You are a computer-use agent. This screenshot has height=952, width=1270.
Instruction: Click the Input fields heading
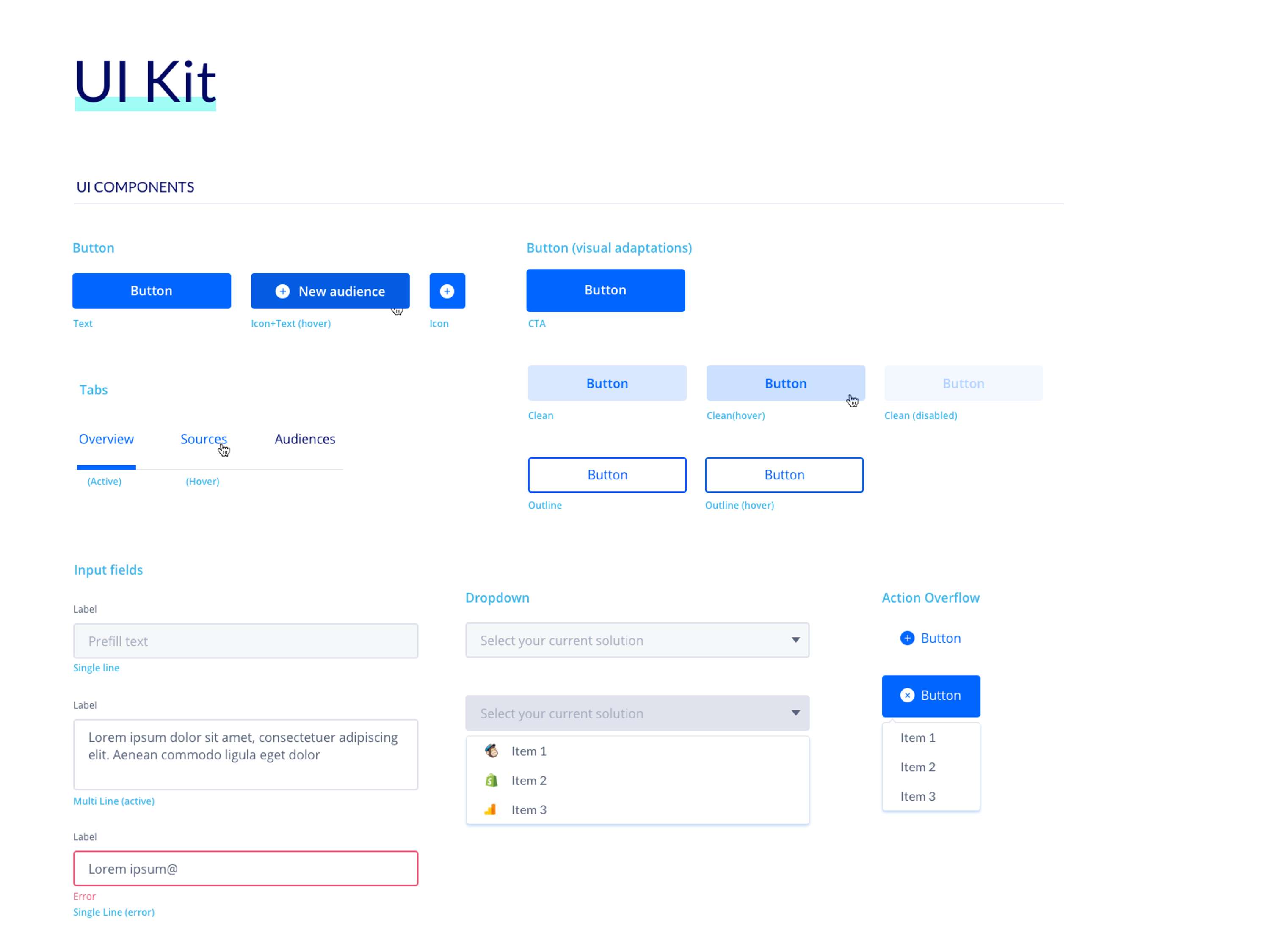[x=108, y=570]
